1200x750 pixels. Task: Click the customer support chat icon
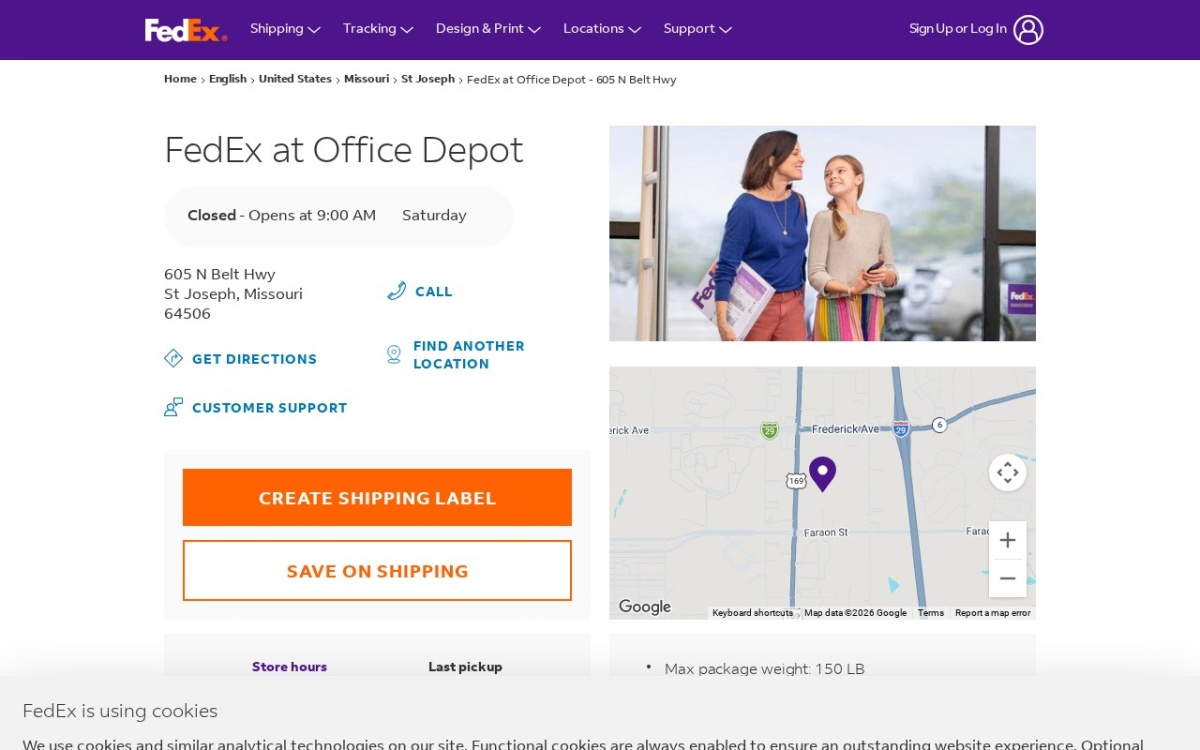174,407
